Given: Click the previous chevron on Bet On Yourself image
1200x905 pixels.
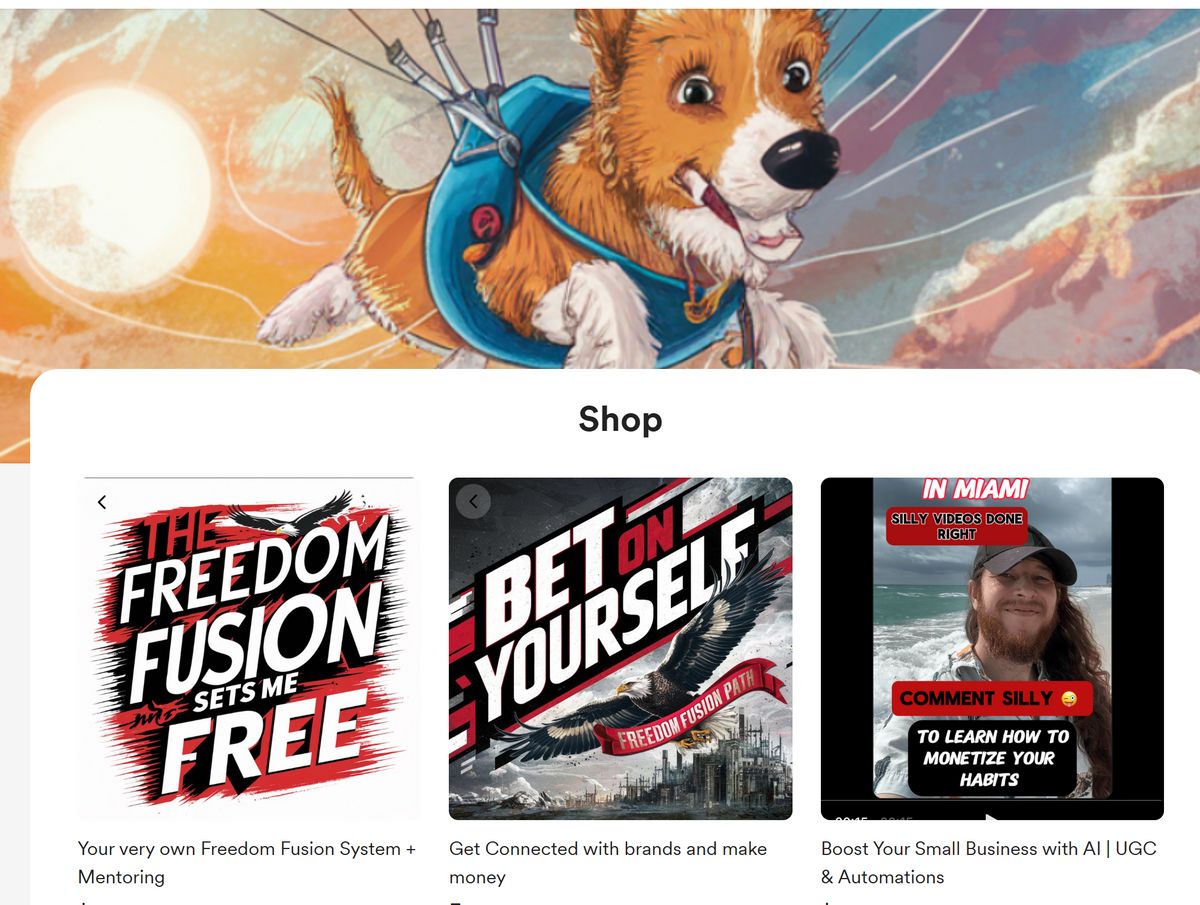Looking at the screenshot, I should (x=473, y=501).
